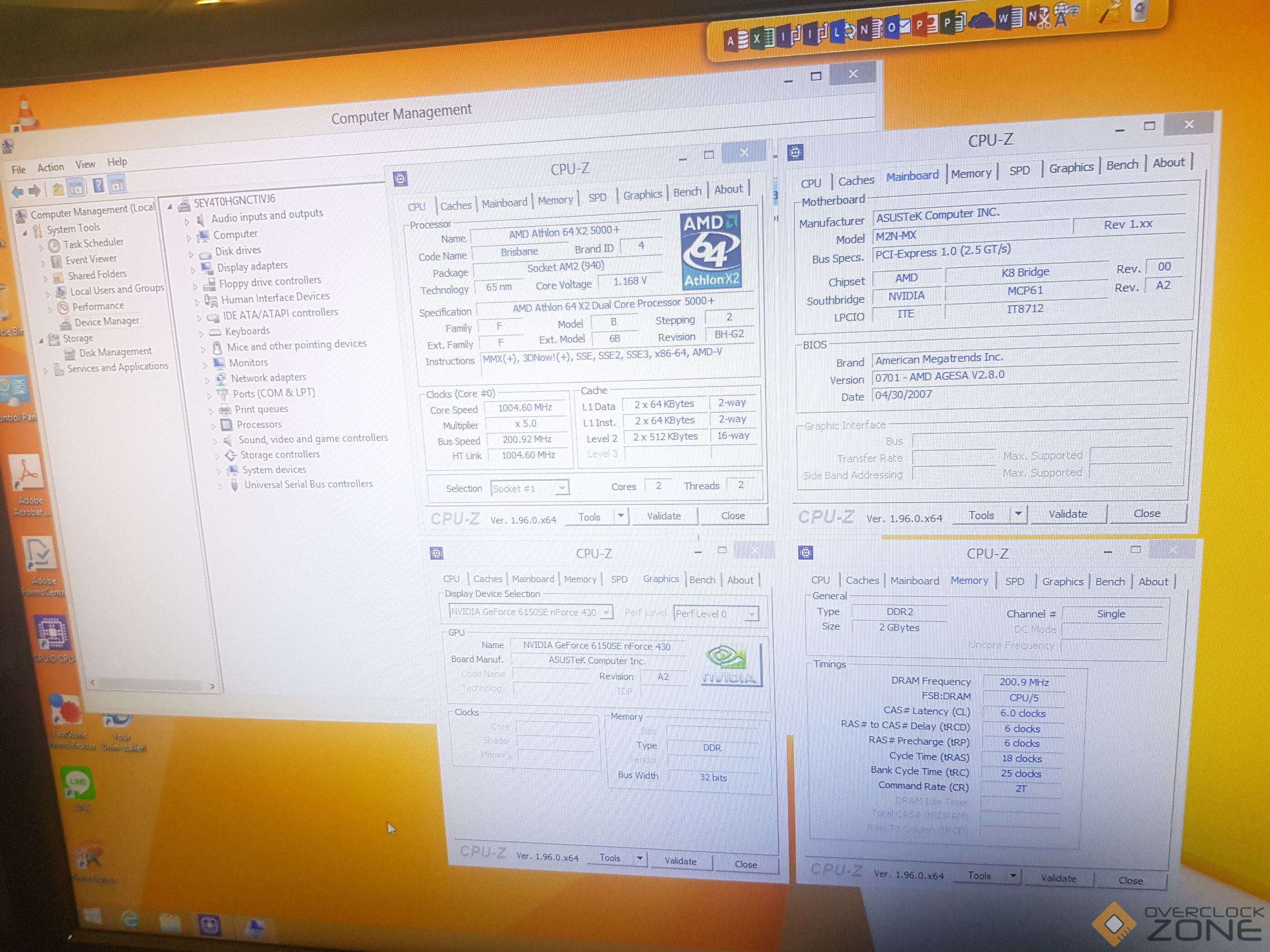Open the Tools dropdown arrow in Mainboard CPU-Z
Screen dimensions: 1270x952
click(1018, 514)
